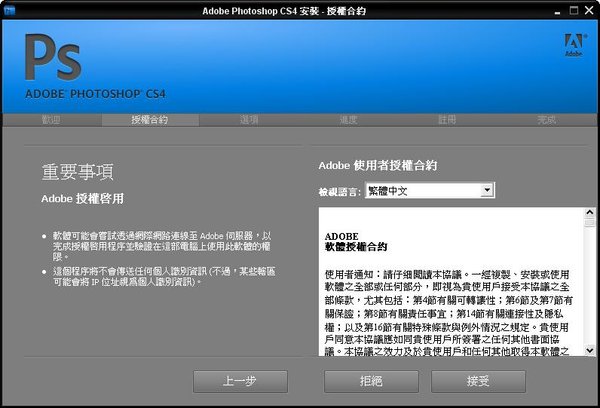Click the 上一步 back button
This screenshot has height=408, width=600.
point(240,381)
